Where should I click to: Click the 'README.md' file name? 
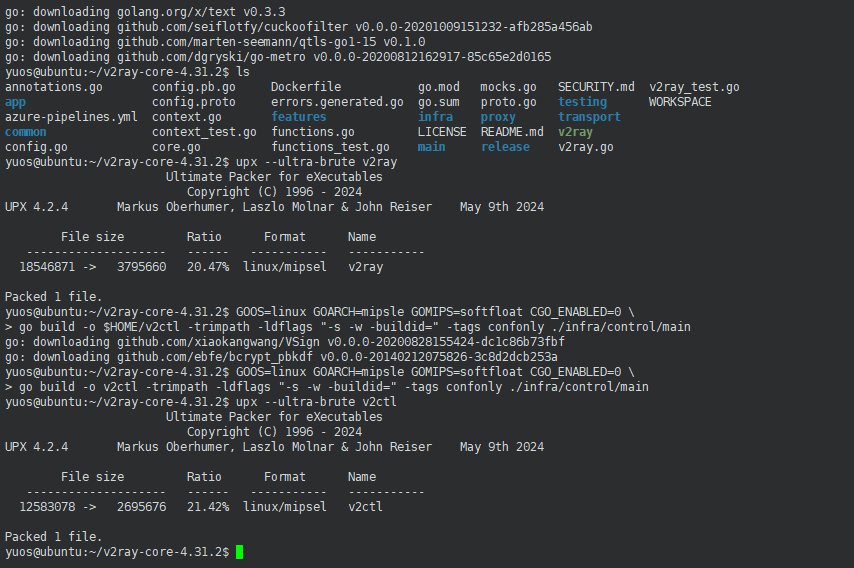point(512,132)
